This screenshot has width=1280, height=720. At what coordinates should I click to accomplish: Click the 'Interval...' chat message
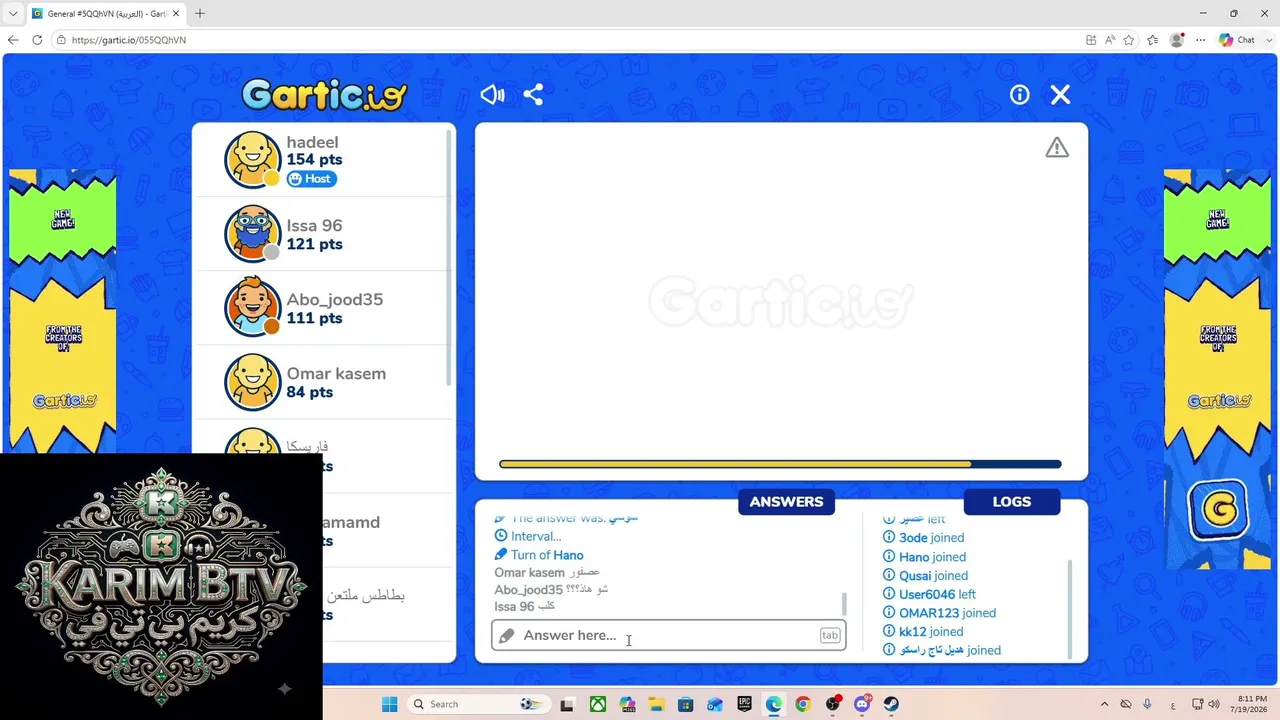[528, 536]
